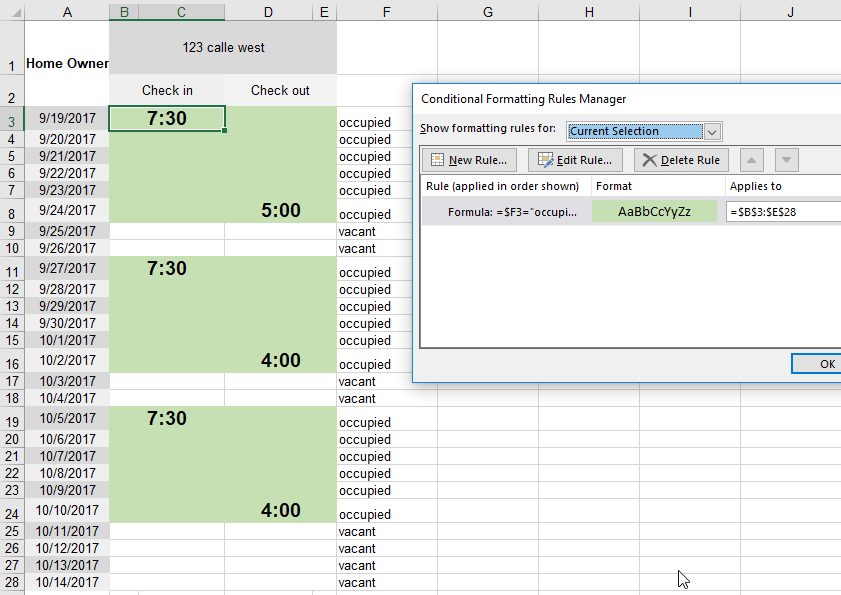Click the green AaBbCcYyZz format preview
This screenshot has width=841, height=595.
654,211
